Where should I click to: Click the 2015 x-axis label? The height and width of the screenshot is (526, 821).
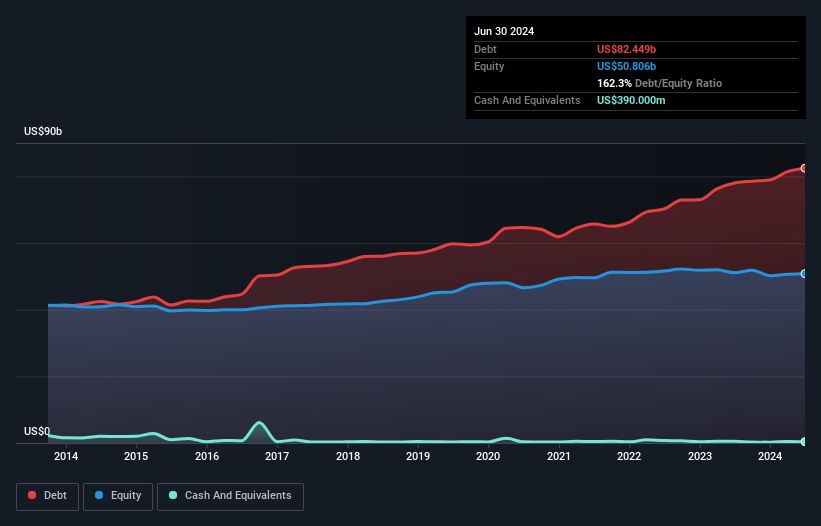coord(136,456)
